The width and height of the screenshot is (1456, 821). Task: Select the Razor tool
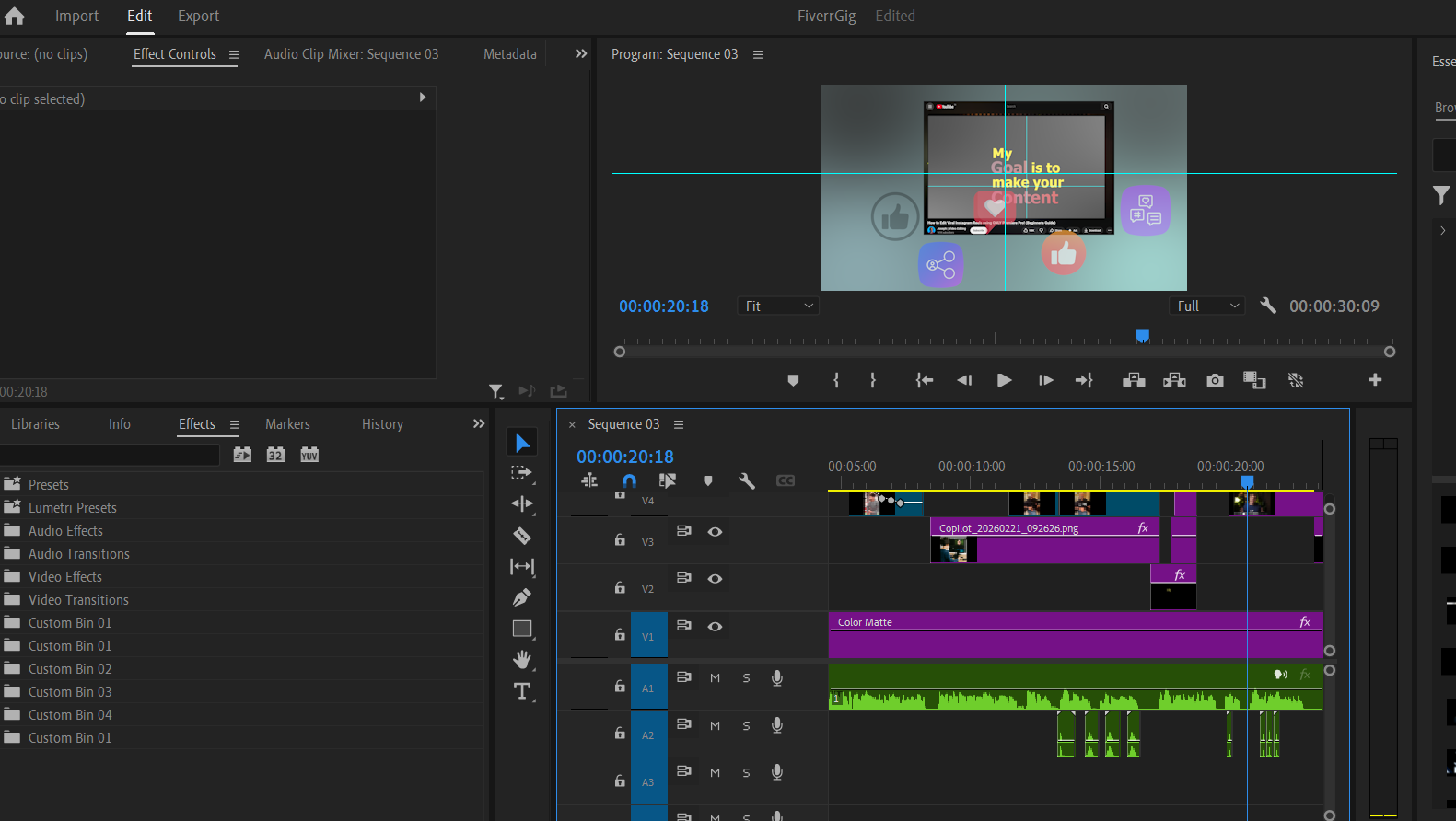522,536
